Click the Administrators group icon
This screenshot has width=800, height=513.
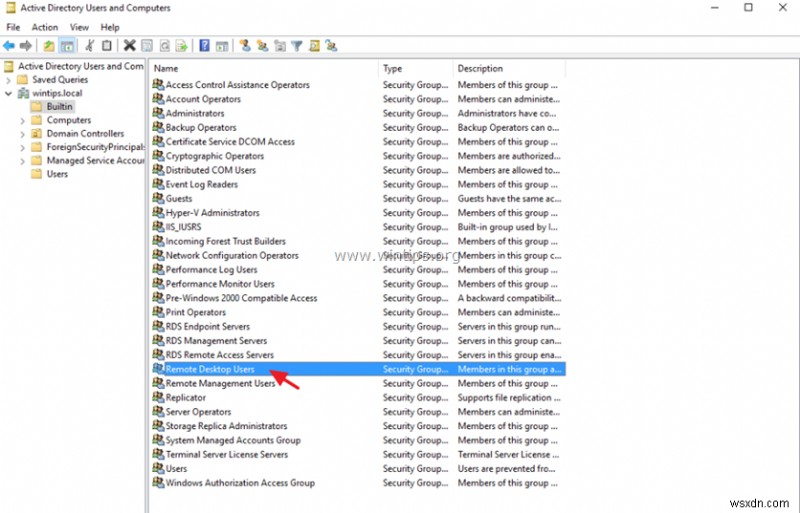(158, 113)
